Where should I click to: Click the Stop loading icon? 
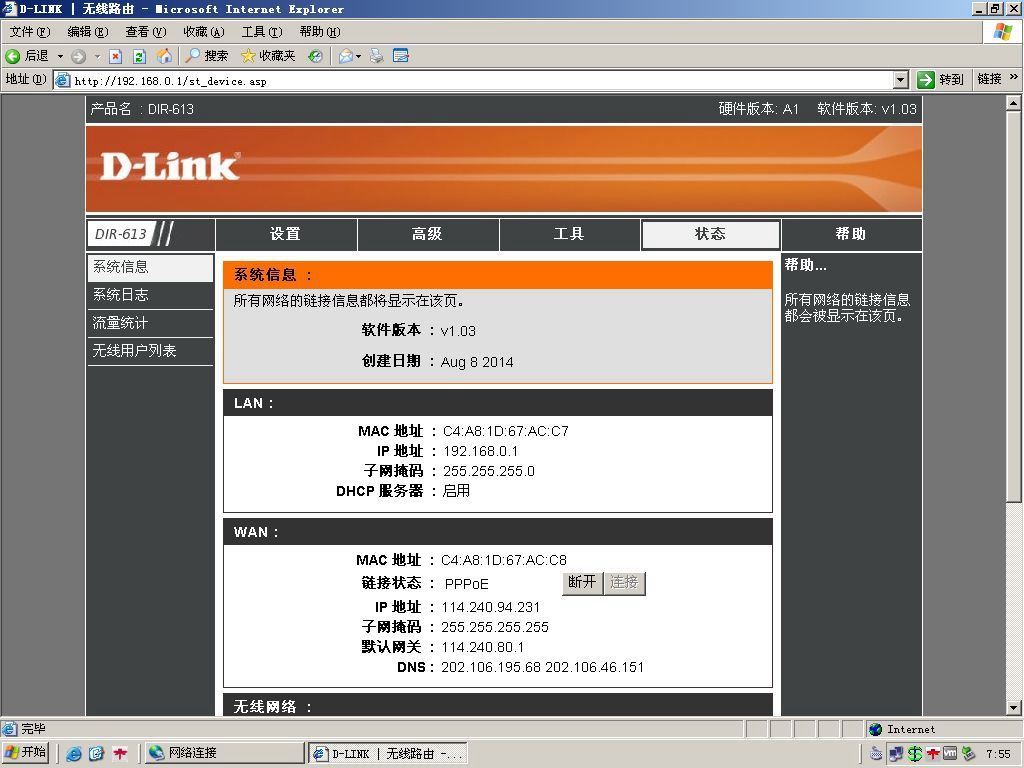coord(116,56)
